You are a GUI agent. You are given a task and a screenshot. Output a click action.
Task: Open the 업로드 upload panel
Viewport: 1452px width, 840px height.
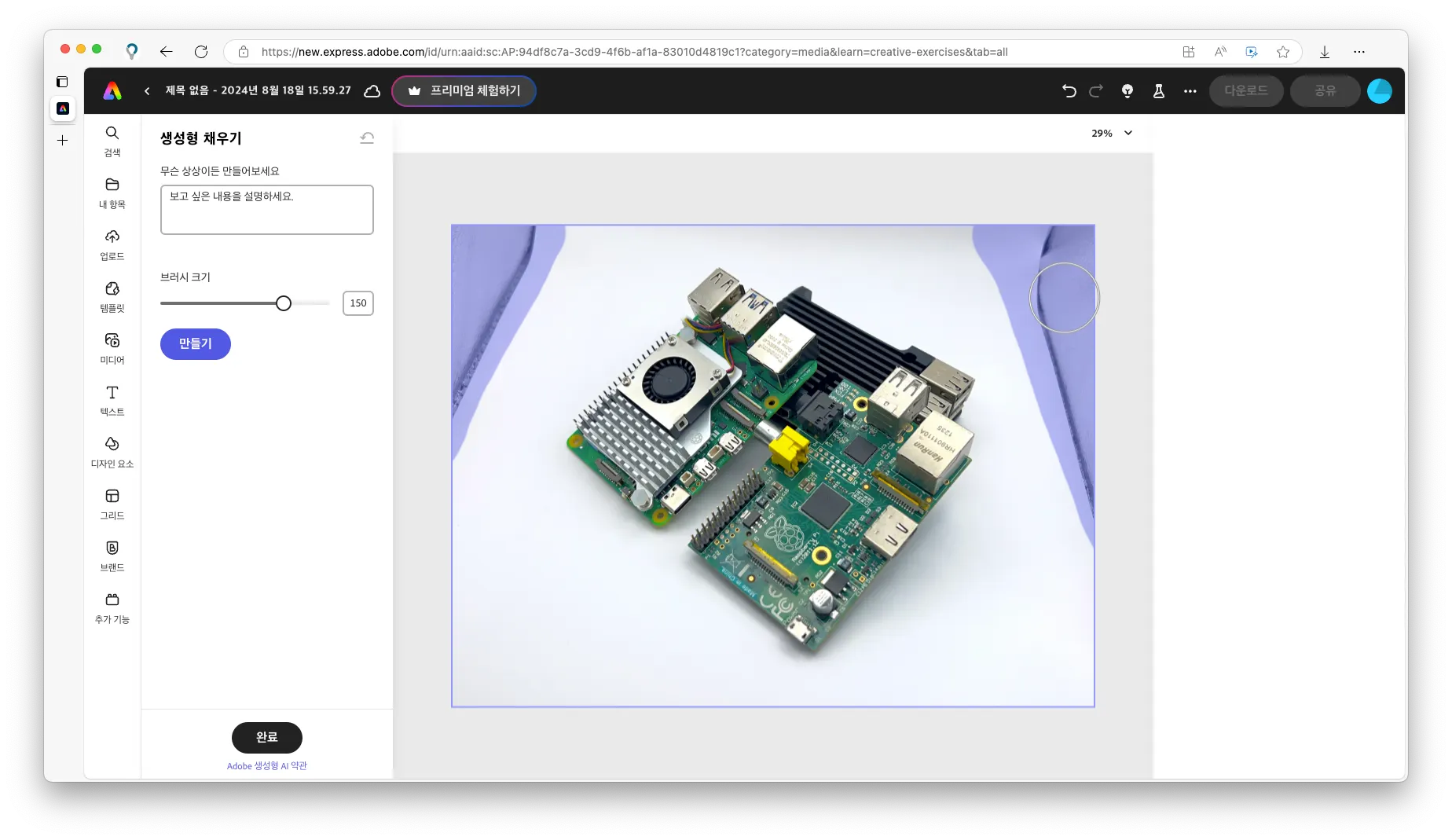[x=112, y=245]
